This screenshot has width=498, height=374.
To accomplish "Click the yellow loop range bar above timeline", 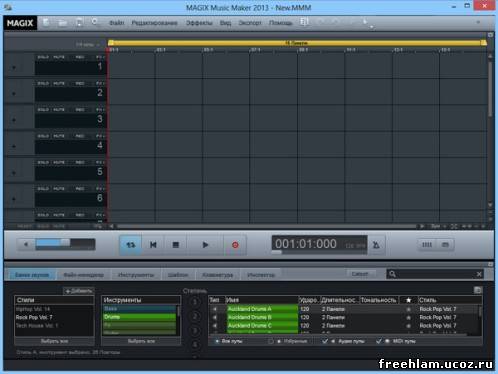I will (297, 43).
